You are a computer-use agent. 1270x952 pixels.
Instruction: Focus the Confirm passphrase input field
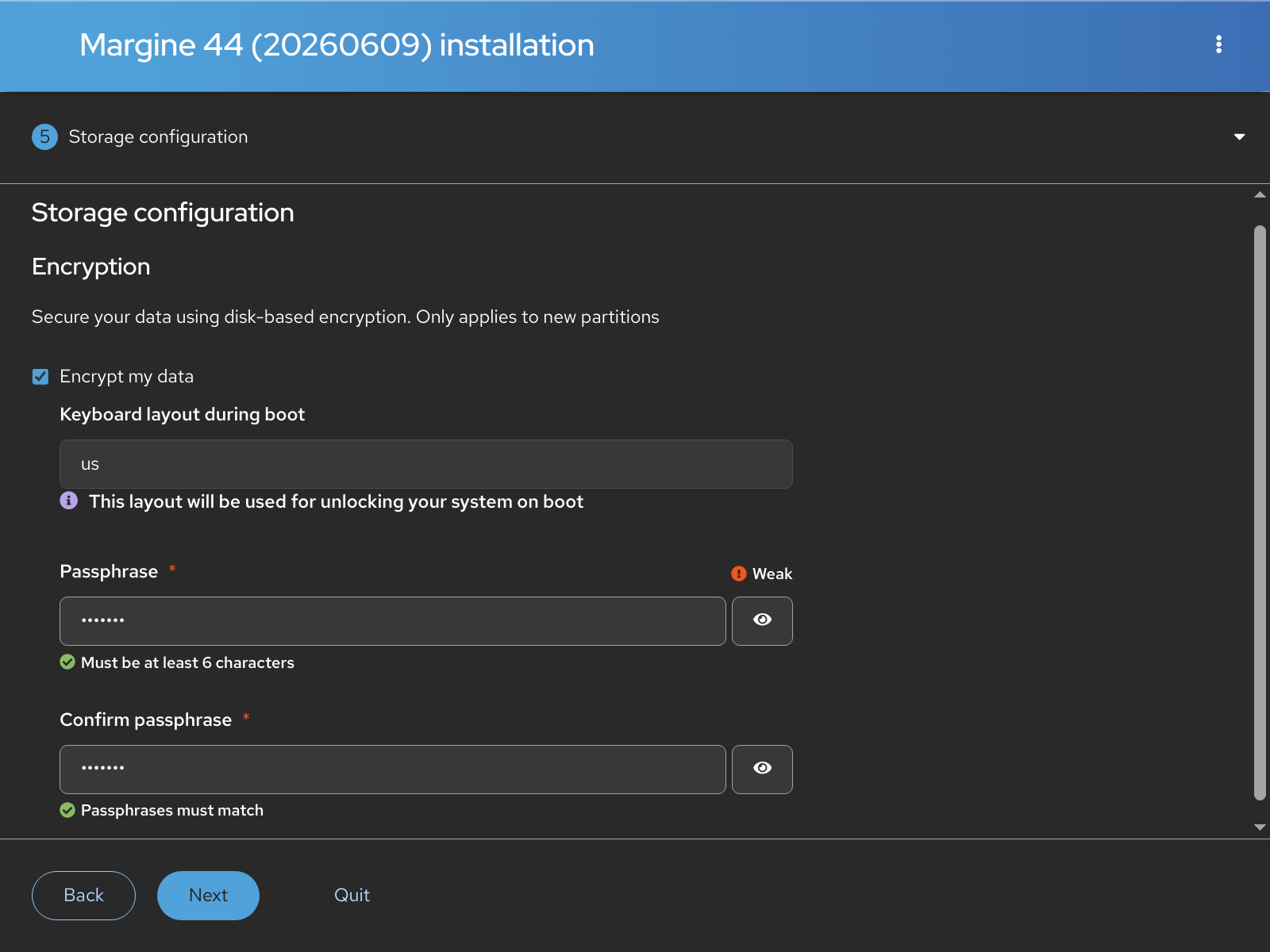[393, 770]
